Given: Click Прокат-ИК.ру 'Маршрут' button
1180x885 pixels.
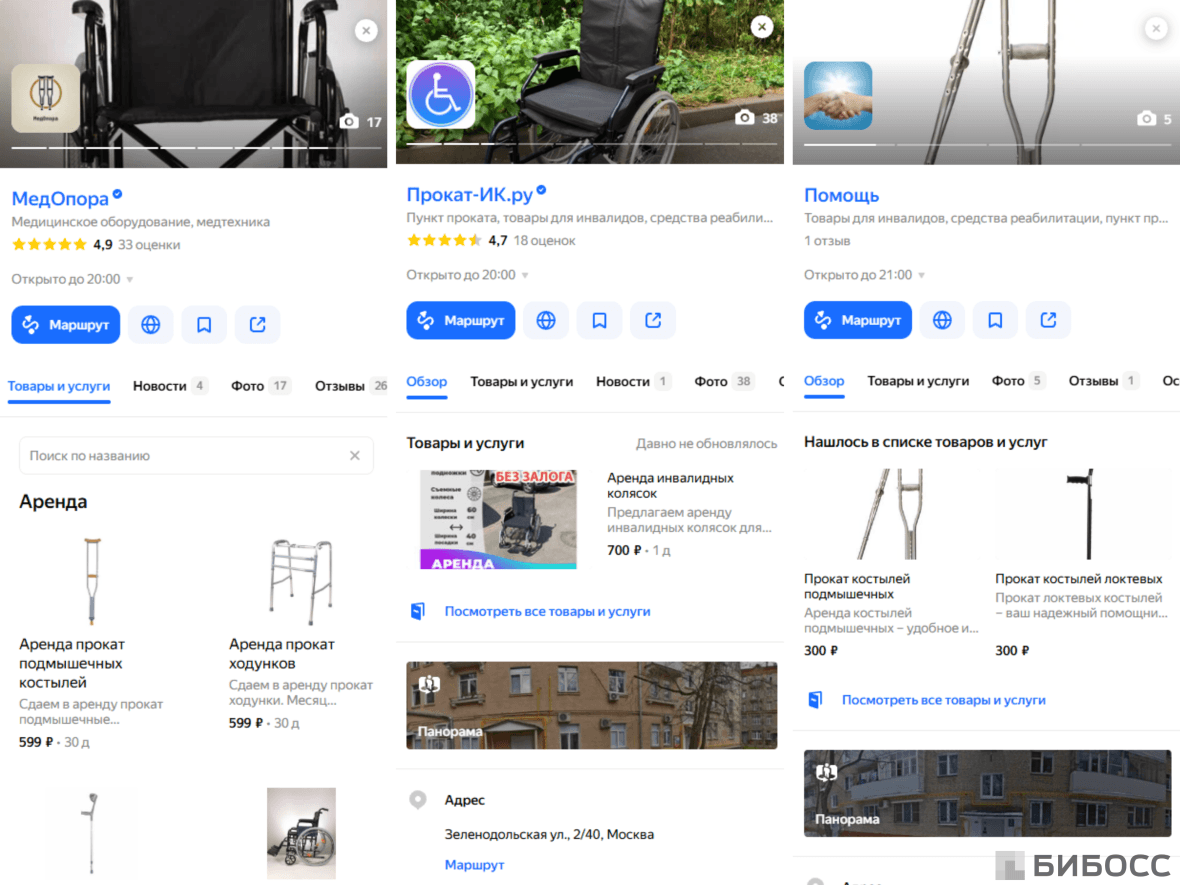Looking at the screenshot, I should coord(461,321).
